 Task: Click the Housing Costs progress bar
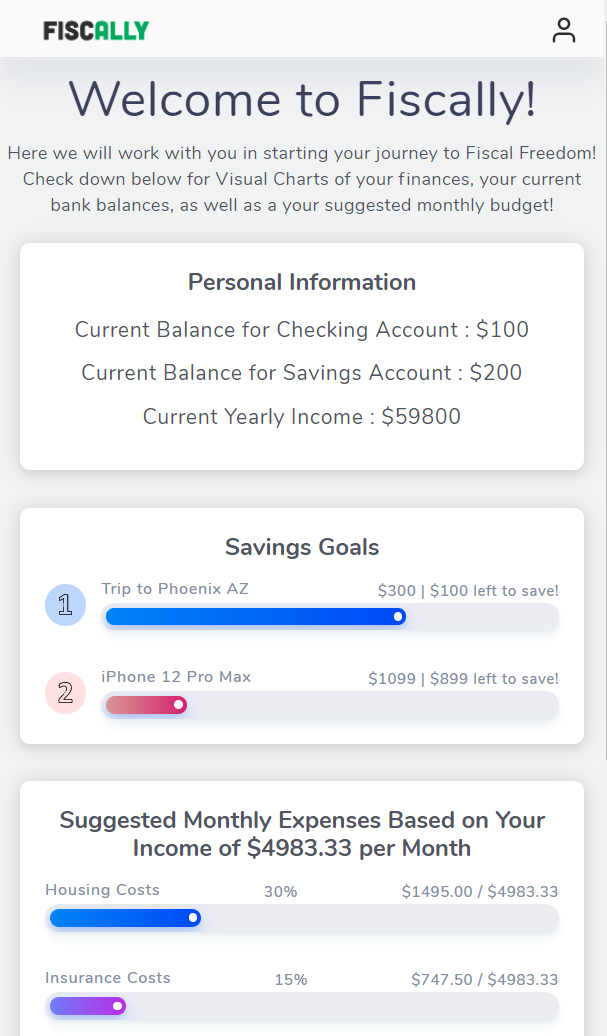click(302, 918)
